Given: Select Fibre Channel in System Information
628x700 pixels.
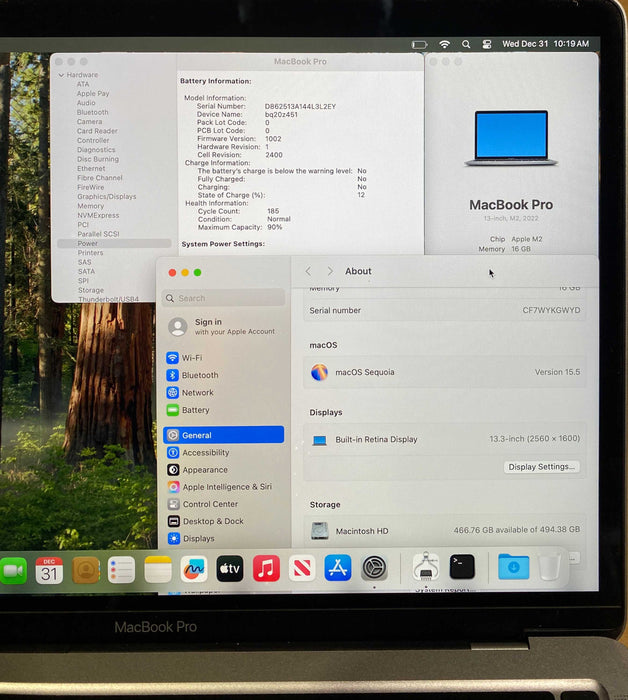Looking at the screenshot, I should point(100,178).
